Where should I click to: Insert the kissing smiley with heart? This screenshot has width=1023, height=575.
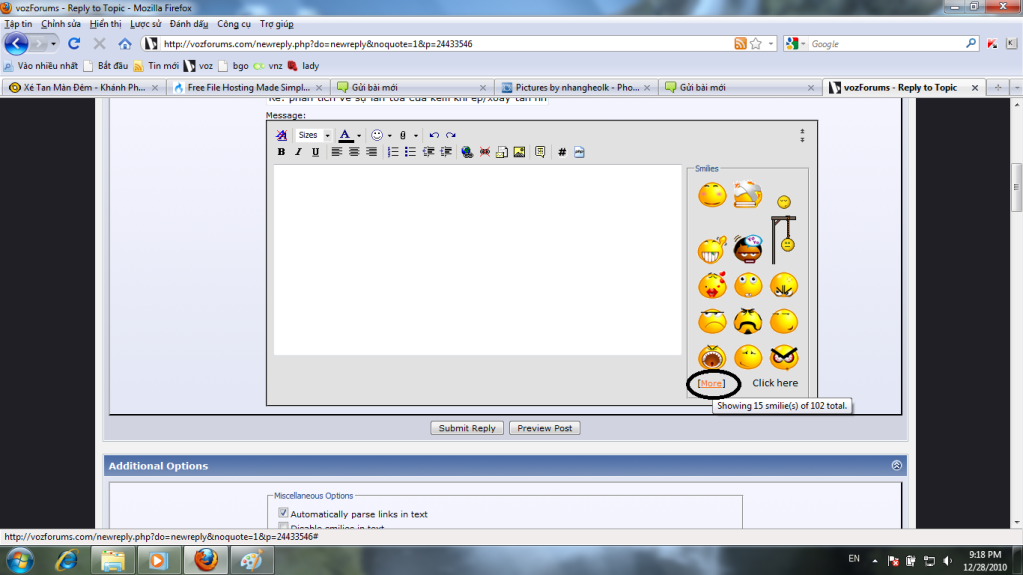click(712, 285)
